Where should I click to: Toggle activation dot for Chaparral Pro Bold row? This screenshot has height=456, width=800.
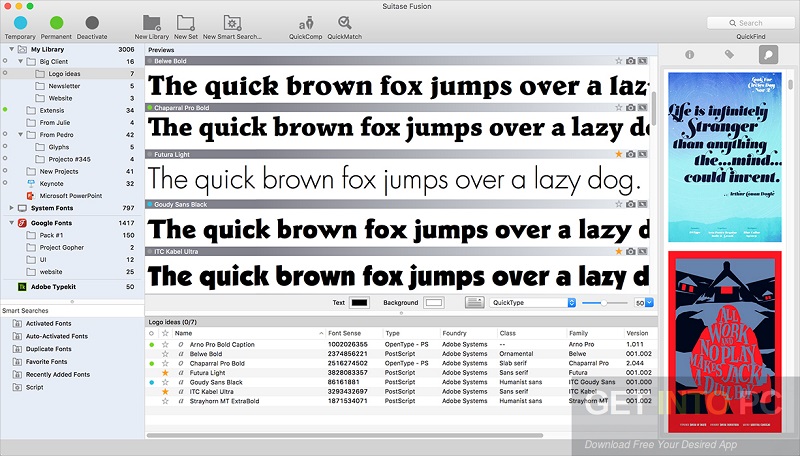152,364
